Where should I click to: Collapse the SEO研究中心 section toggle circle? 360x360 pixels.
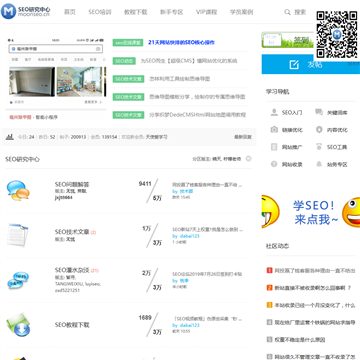248,159
